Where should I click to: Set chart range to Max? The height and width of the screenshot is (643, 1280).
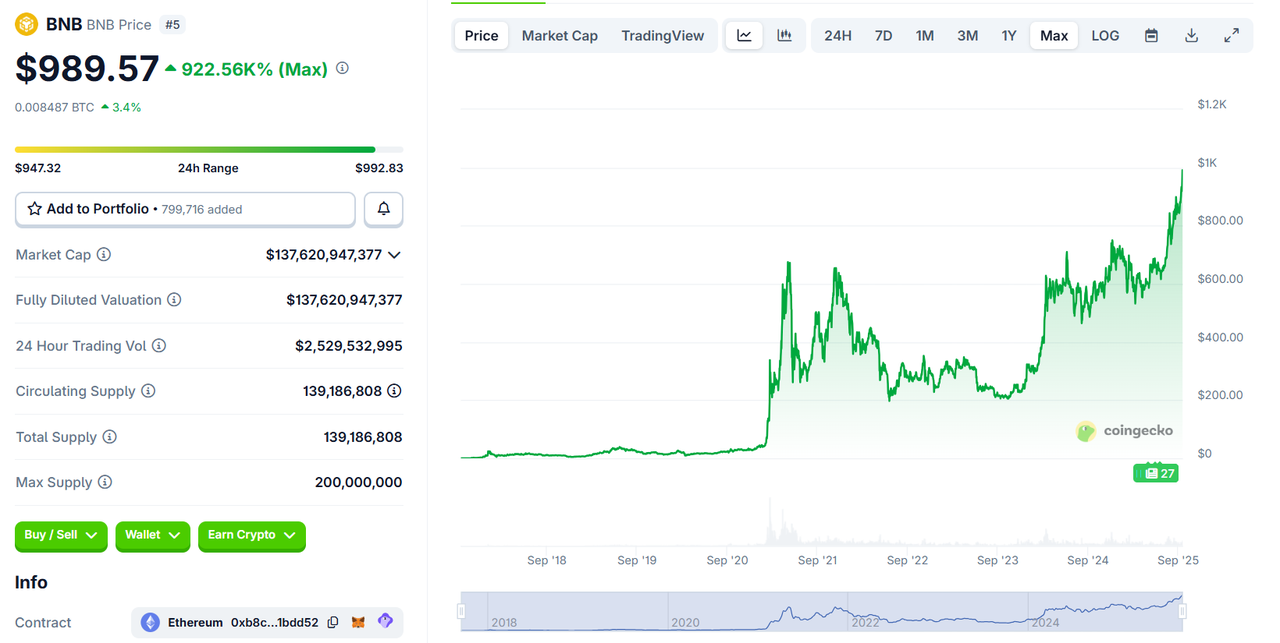(x=1054, y=35)
